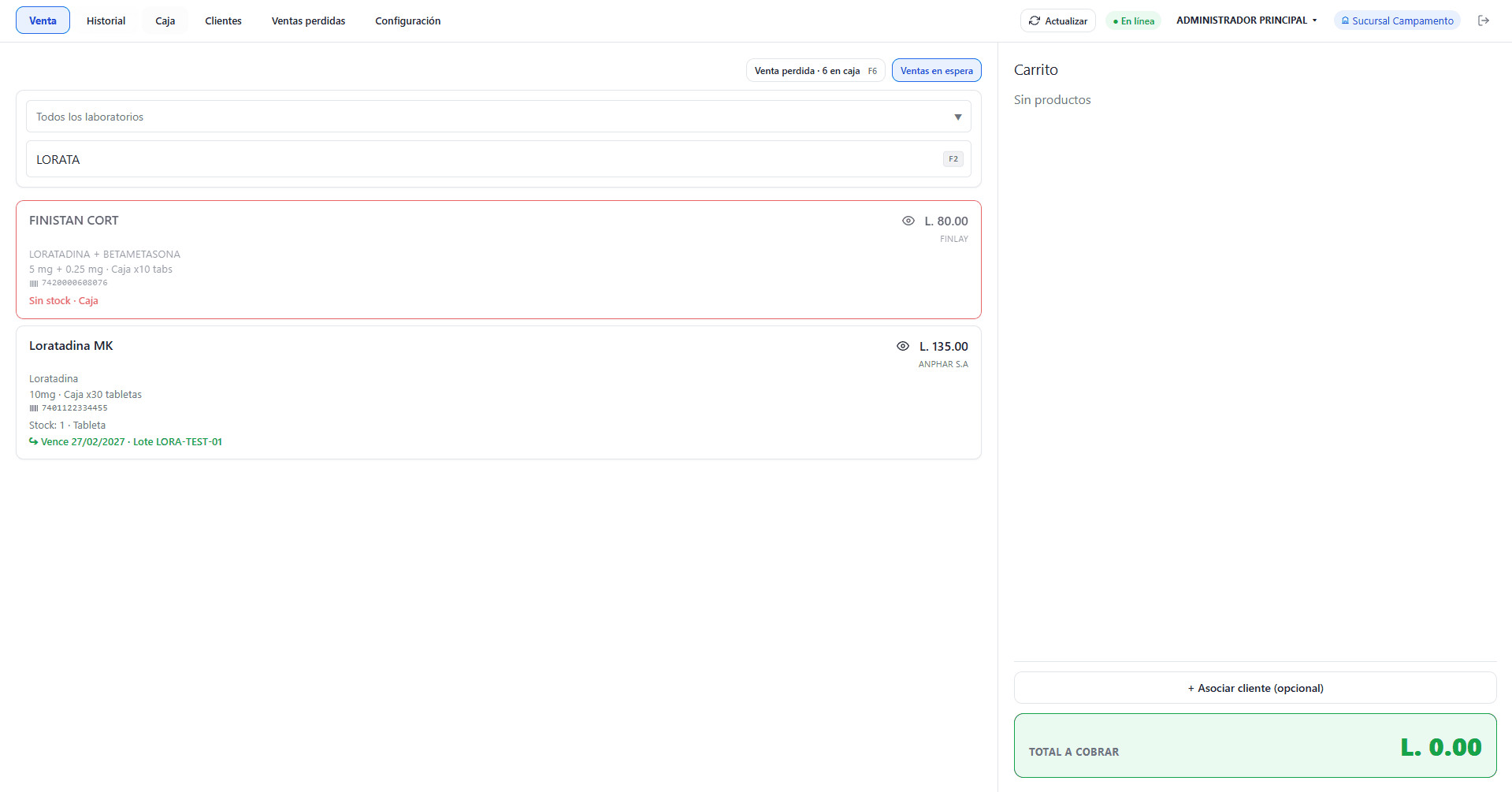Click the Vence 27/02/2027 lot text
This screenshot has height=792, width=1512.
click(x=132, y=442)
